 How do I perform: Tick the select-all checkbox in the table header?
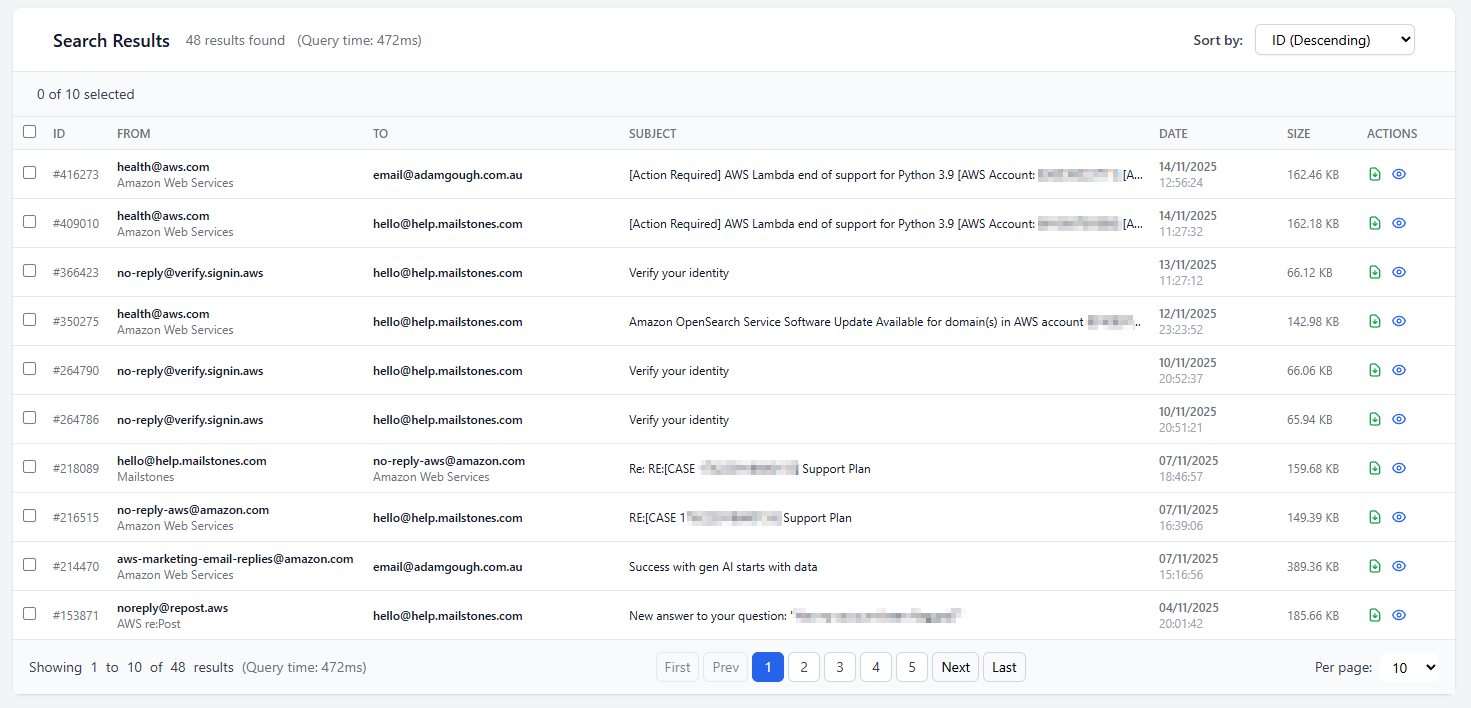30,132
